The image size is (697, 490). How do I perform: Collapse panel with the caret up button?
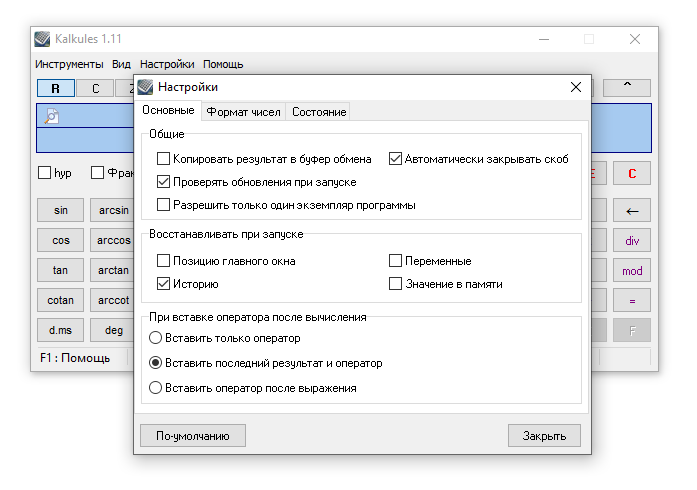pyautogui.click(x=627, y=87)
